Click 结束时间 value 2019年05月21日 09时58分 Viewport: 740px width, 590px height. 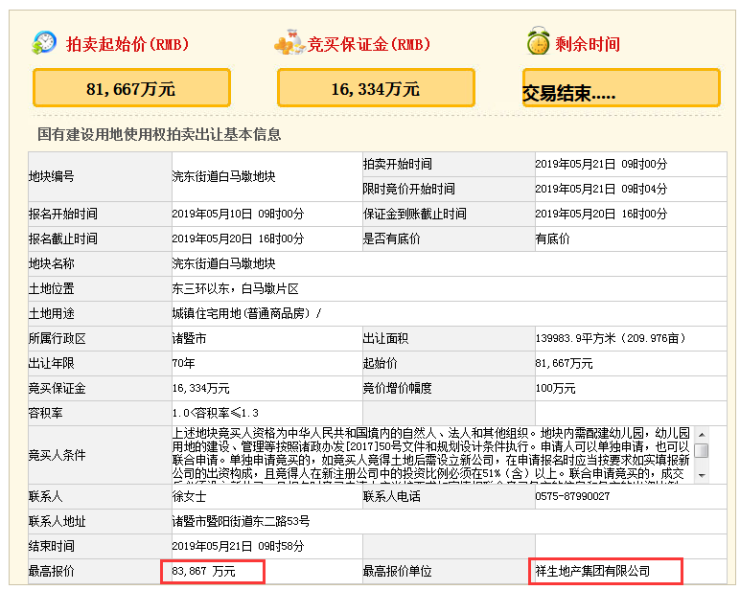pyautogui.click(x=238, y=547)
